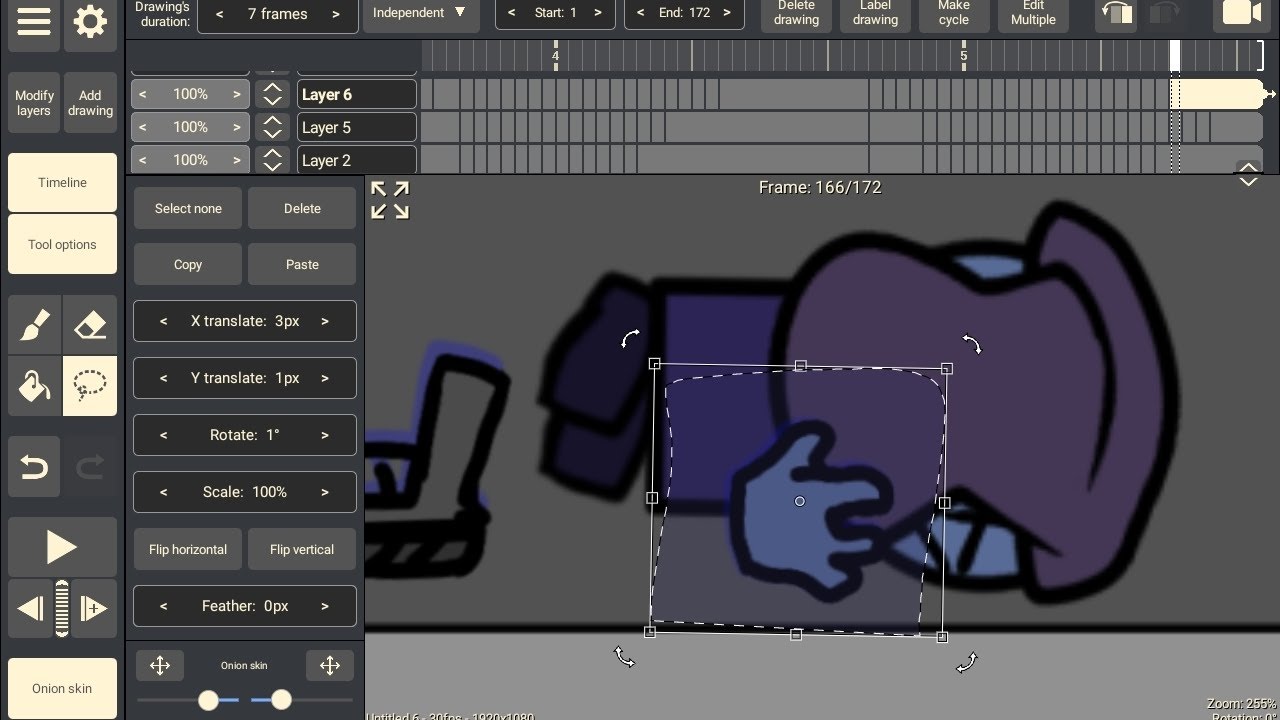Toggle Onion skin panel
1280x720 pixels.
click(62, 688)
